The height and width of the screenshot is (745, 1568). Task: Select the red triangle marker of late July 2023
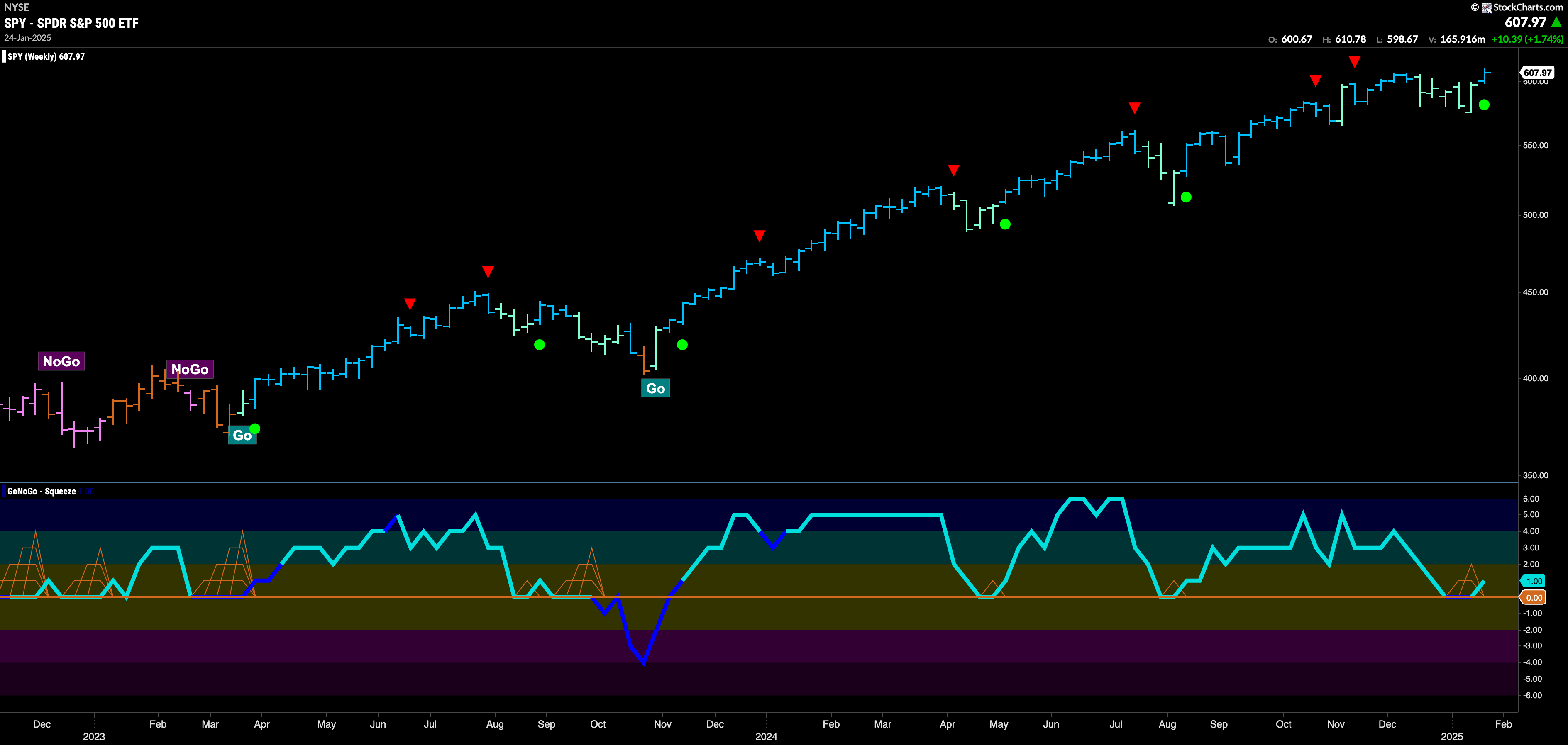pos(488,271)
